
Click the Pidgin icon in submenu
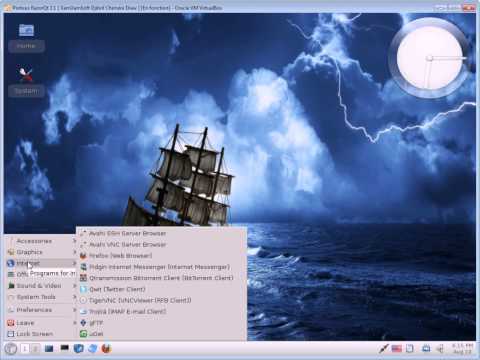coord(83,267)
